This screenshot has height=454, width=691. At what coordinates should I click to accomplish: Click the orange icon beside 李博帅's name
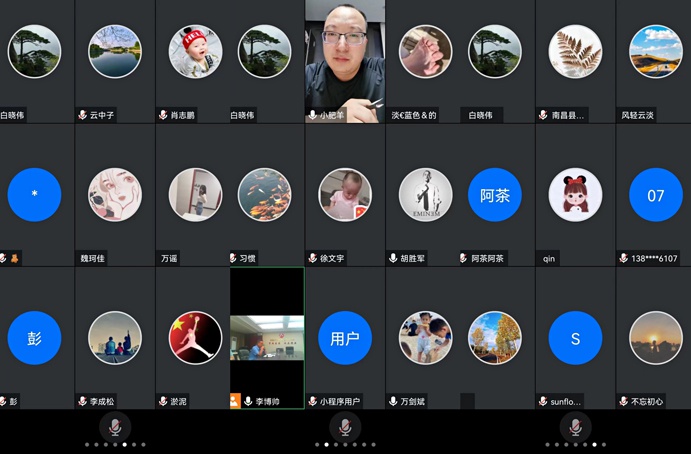coord(235,401)
